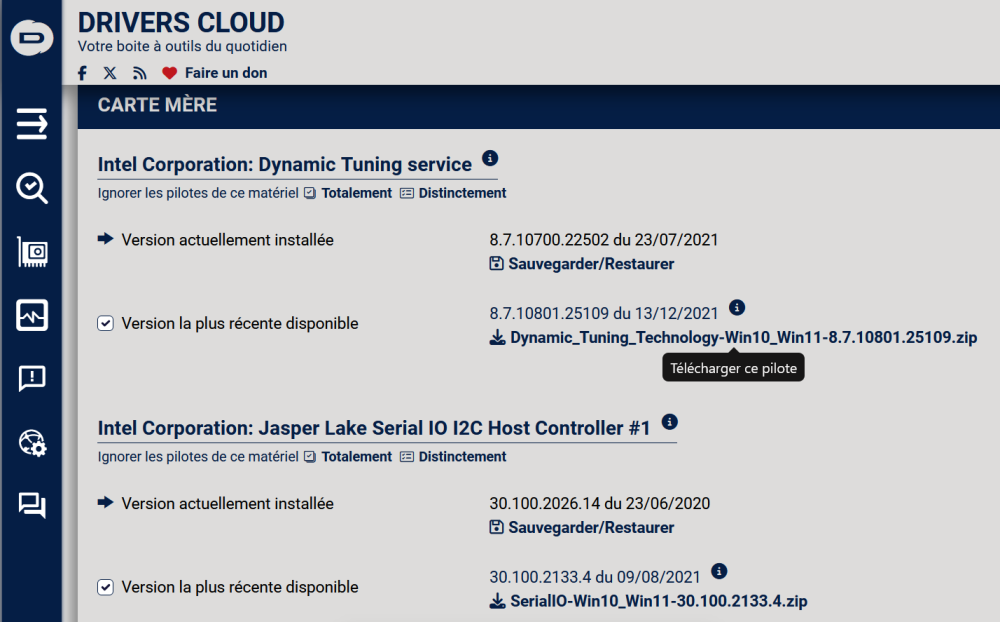Click info icon next to 8.7.10801.25109 version
Screen dimensions: 1000x622
737,307
